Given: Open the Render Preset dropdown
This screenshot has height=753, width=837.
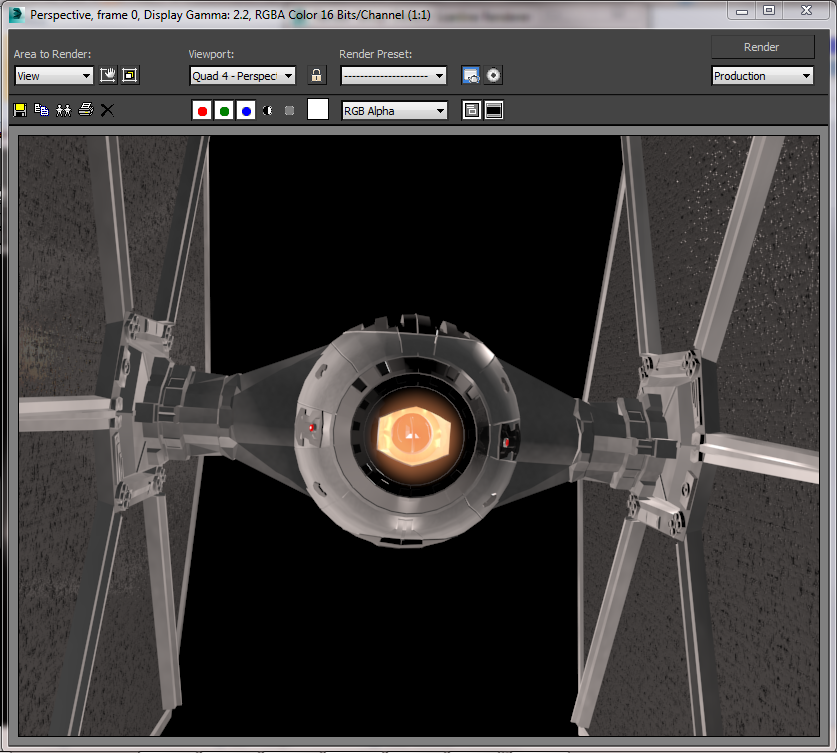Looking at the screenshot, I should pyautogui.click(x=394, y=76).
